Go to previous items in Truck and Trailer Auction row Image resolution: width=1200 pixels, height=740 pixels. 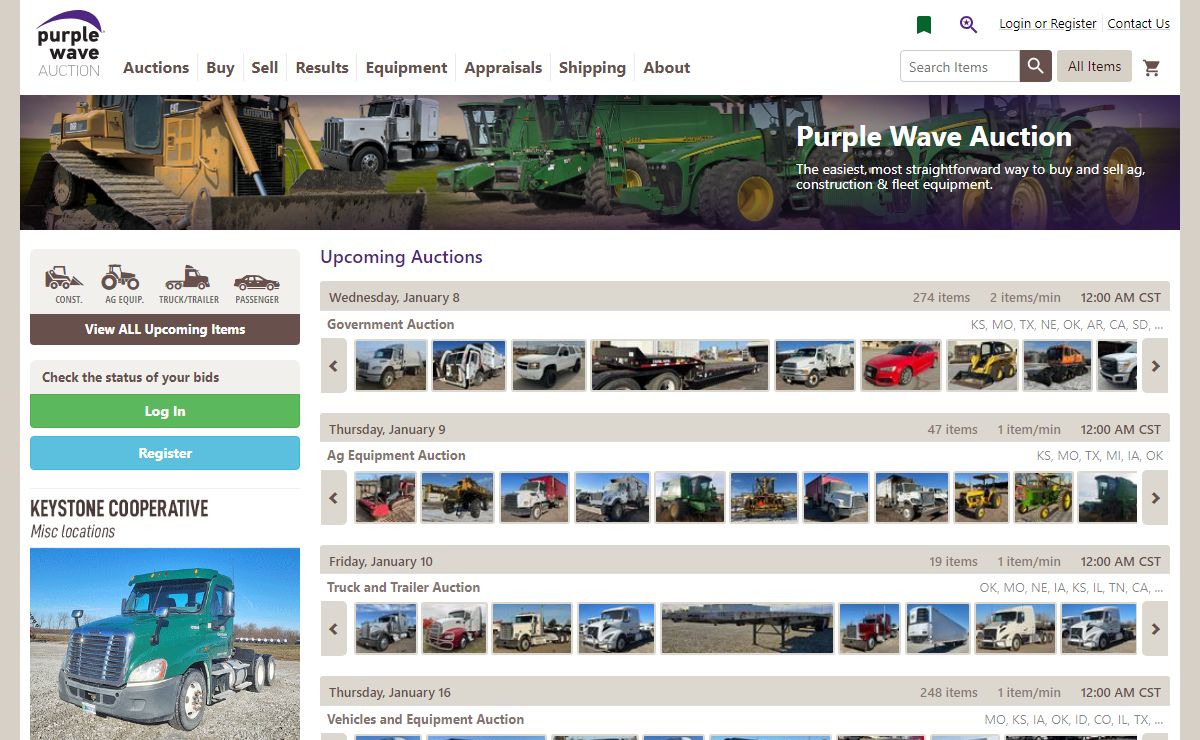(x=334, y=629)
